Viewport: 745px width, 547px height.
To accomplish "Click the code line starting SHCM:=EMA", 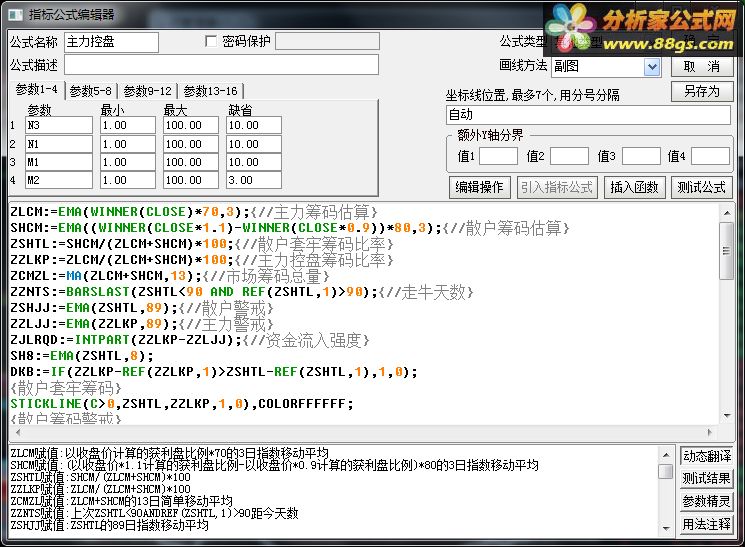I will click(x=289, y=228).
